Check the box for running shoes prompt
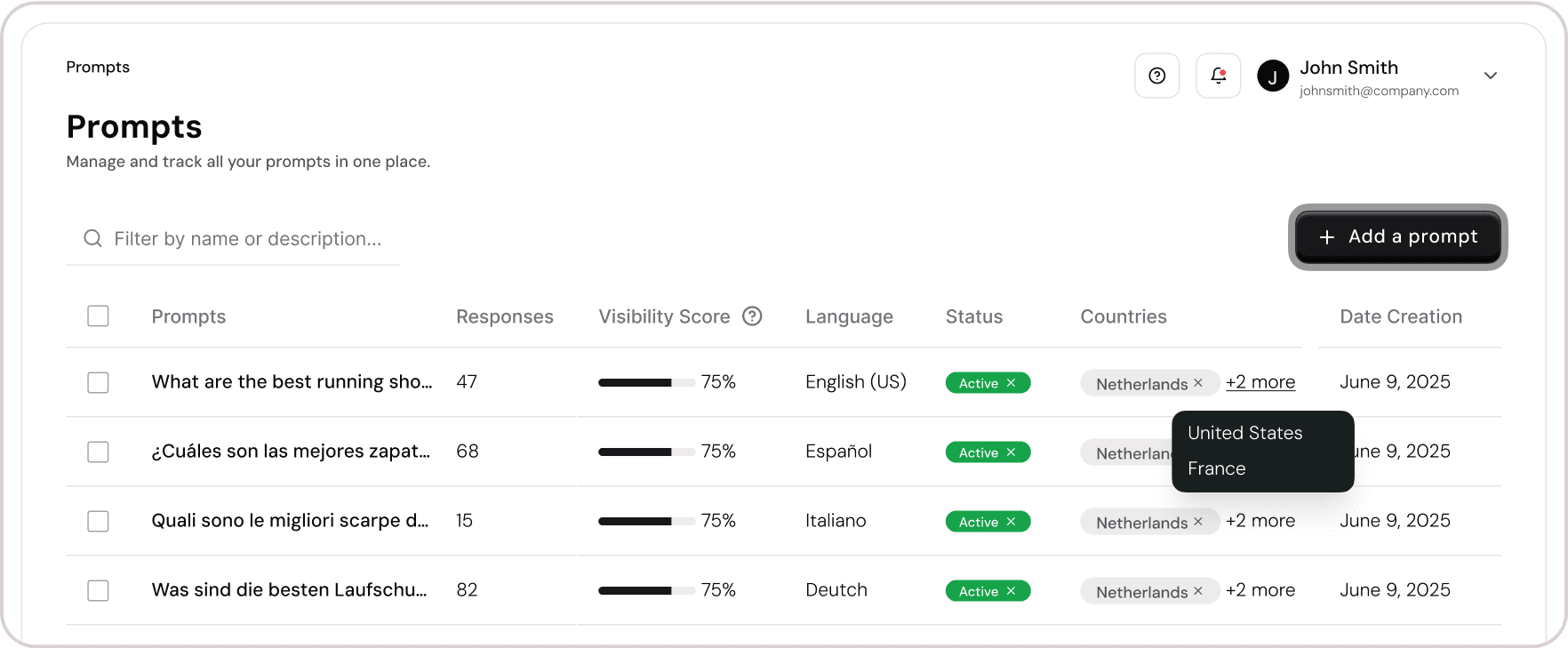The height and width of the screenshot is (648, 1568). (x=98, y=382)
